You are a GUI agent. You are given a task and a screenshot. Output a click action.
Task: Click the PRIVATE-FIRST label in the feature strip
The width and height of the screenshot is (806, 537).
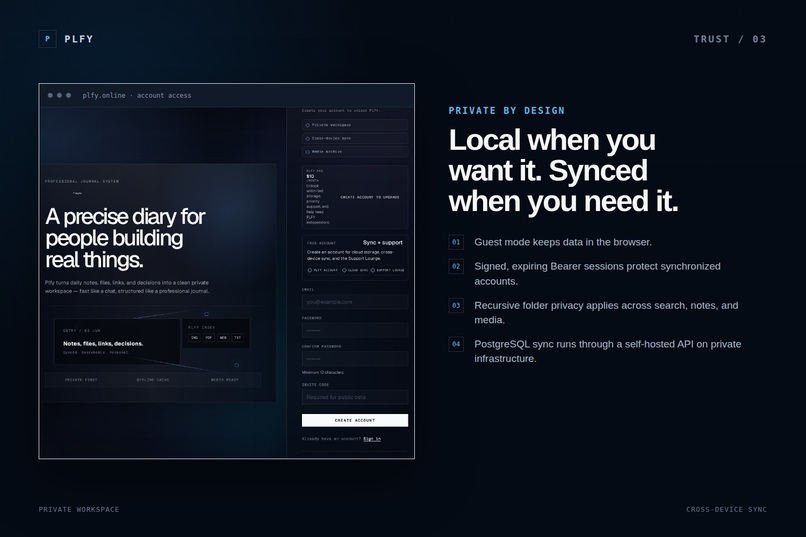coord(81,380)
